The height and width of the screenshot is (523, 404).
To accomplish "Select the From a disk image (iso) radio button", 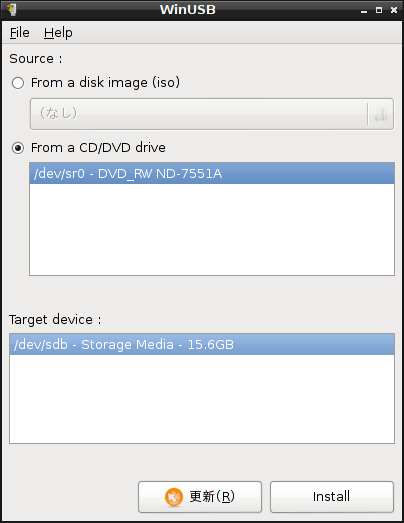I will 18,83.
